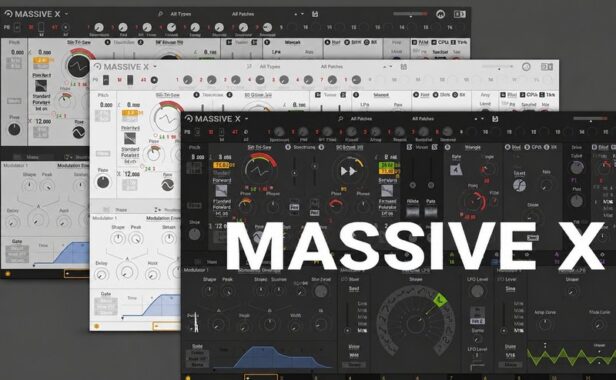Click macro knob 8 in the middle light window
The height and width of the screenshot is (380, 616).
(x=356, y=80)
